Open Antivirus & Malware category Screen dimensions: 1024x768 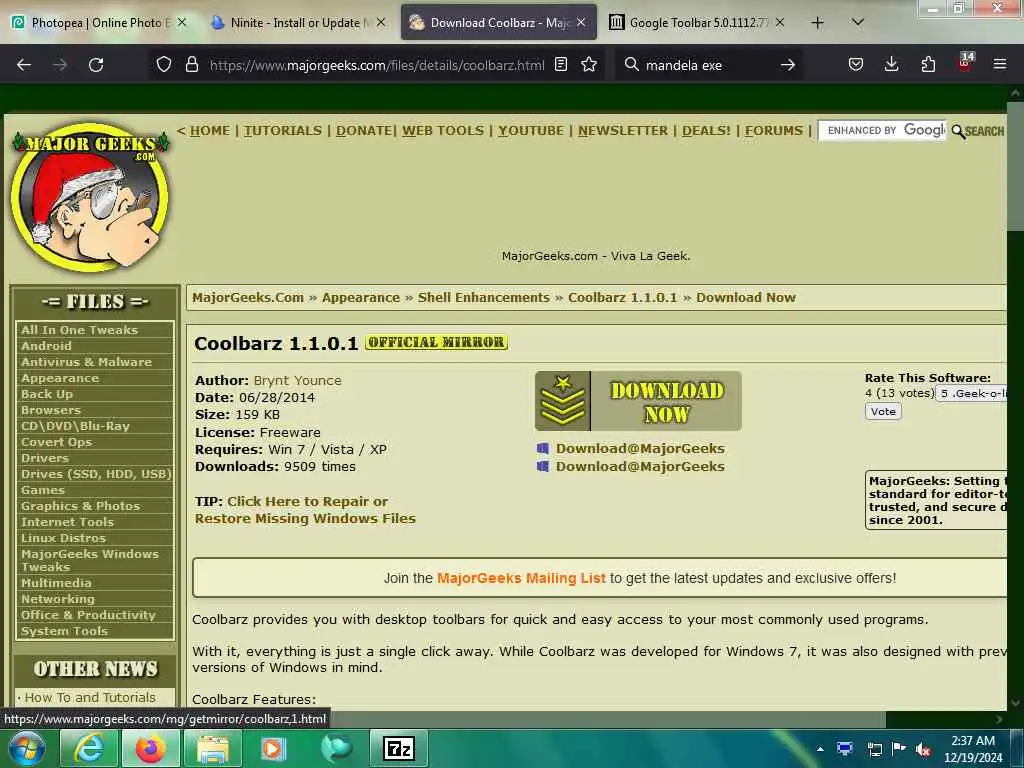(86, 362)
